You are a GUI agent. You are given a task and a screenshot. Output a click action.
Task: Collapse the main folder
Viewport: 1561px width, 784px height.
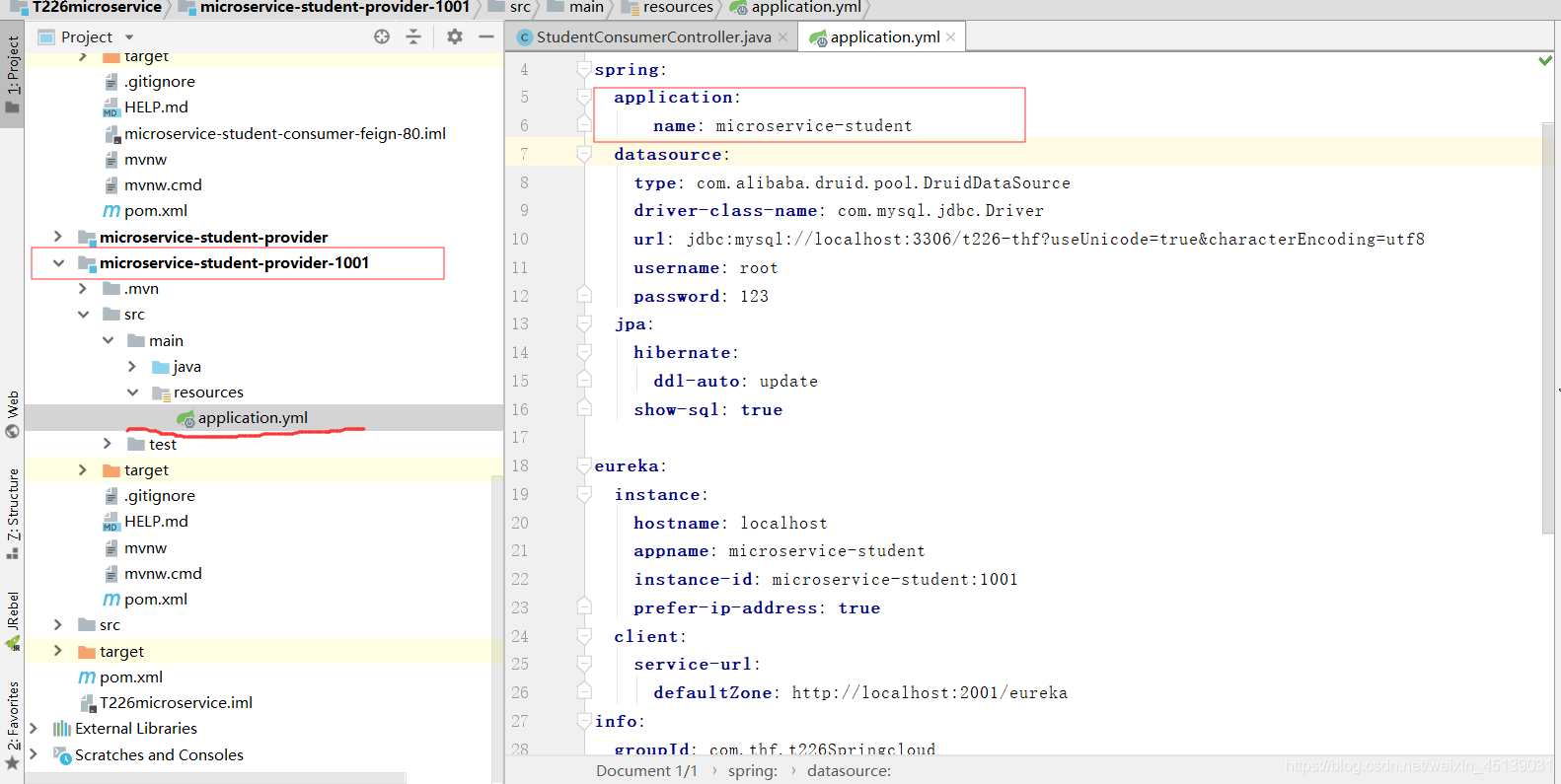[x=108, y=340]
